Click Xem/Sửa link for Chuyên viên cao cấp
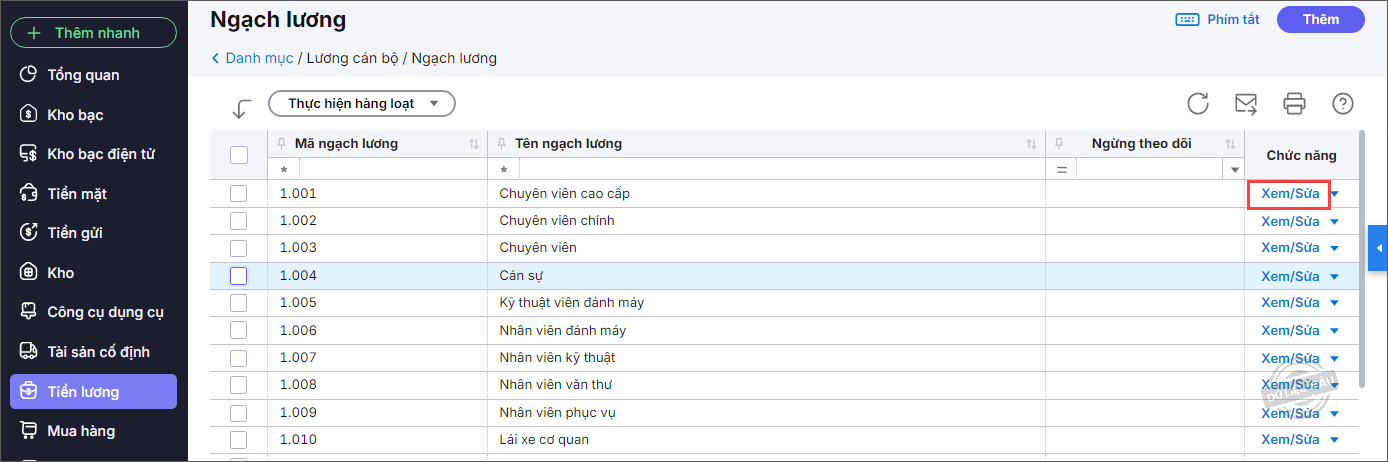Screen dimensions: 1388x462 point(1290,194)
